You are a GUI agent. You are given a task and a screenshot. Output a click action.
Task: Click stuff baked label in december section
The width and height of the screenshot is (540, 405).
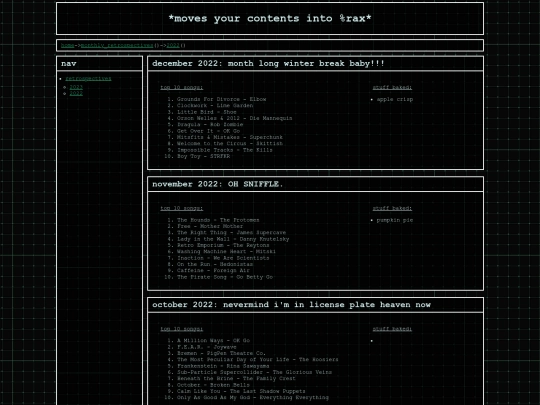tap(392, 87)
